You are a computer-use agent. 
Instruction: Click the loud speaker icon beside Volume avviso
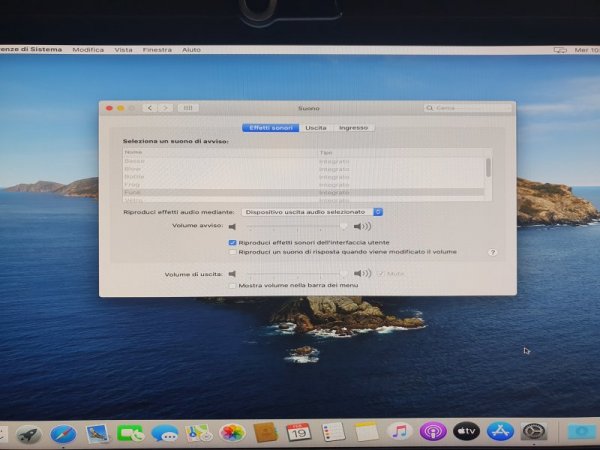pos(362,227)
